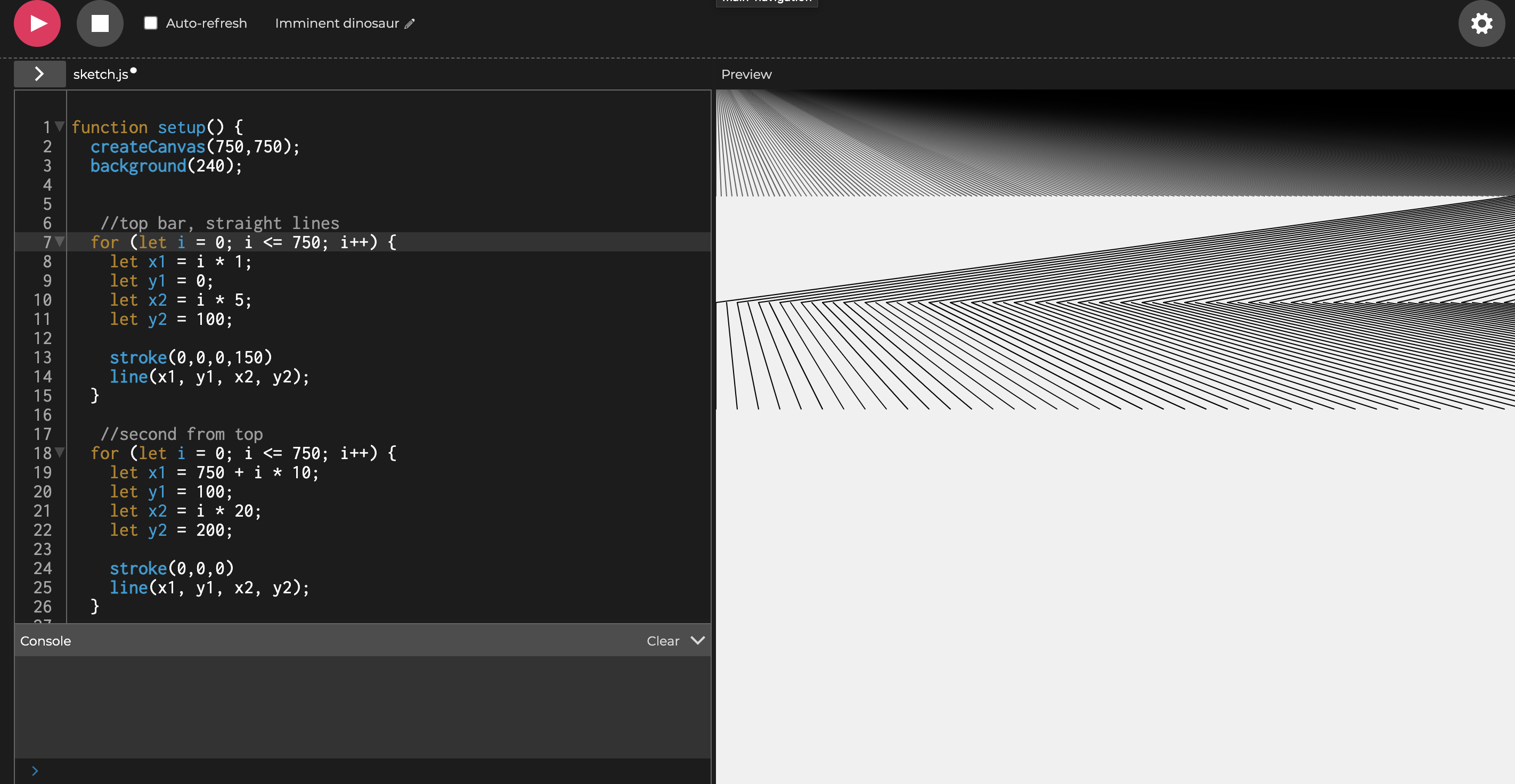Select the sketch.js file tab

coord(101,74)
